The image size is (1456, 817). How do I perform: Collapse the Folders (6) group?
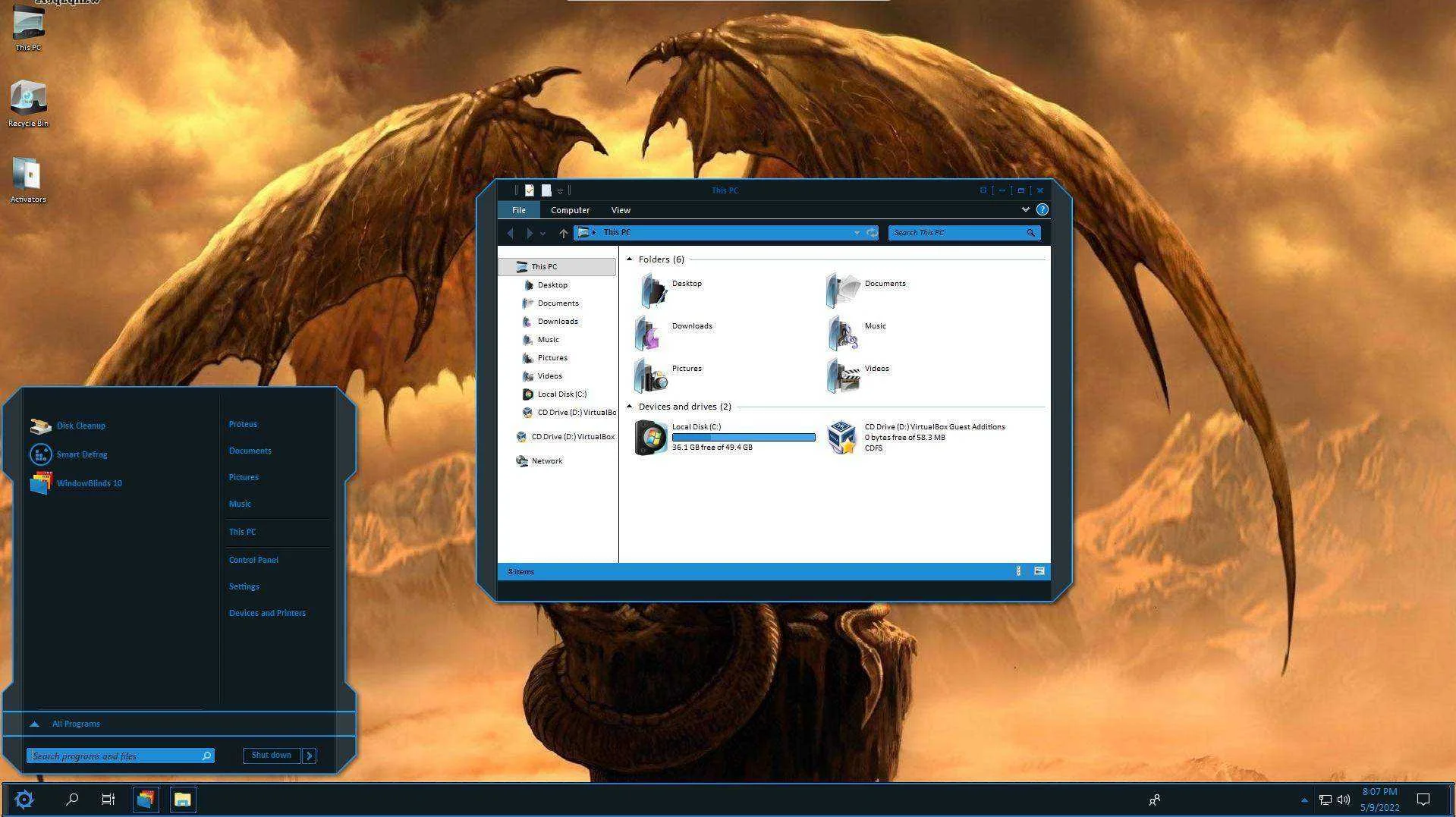(629, 259)
